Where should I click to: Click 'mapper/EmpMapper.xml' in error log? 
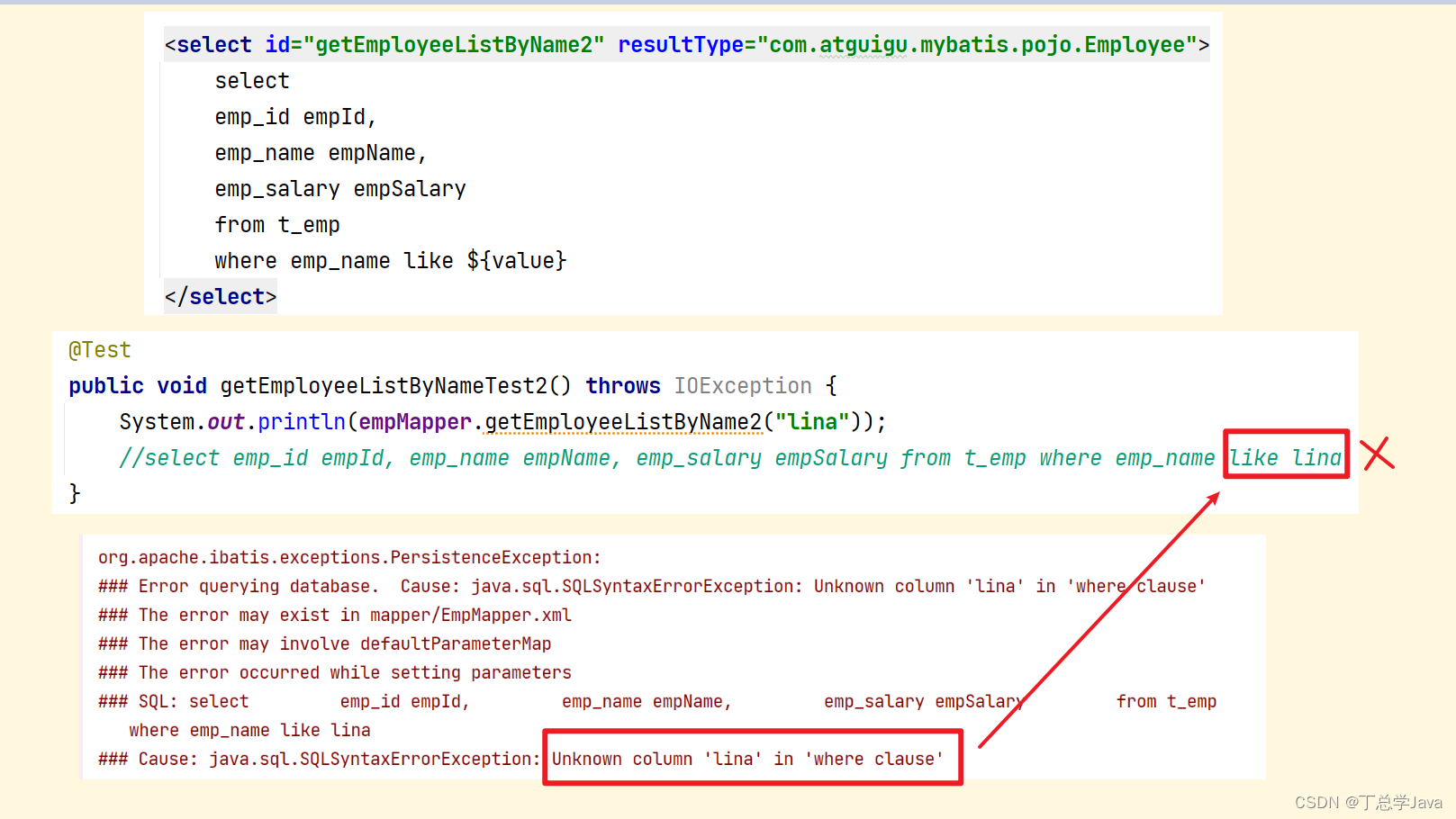[x=471, y=616]
